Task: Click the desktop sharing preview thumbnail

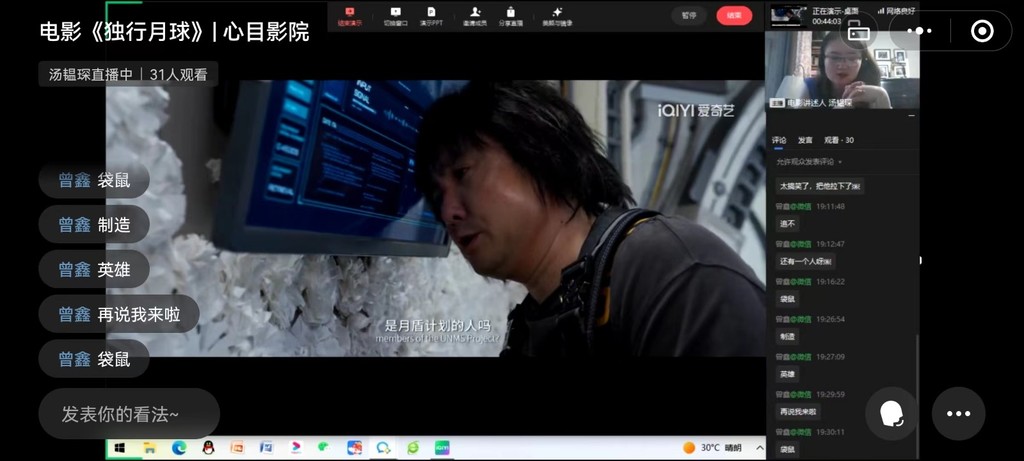Action: pos(788,16)
